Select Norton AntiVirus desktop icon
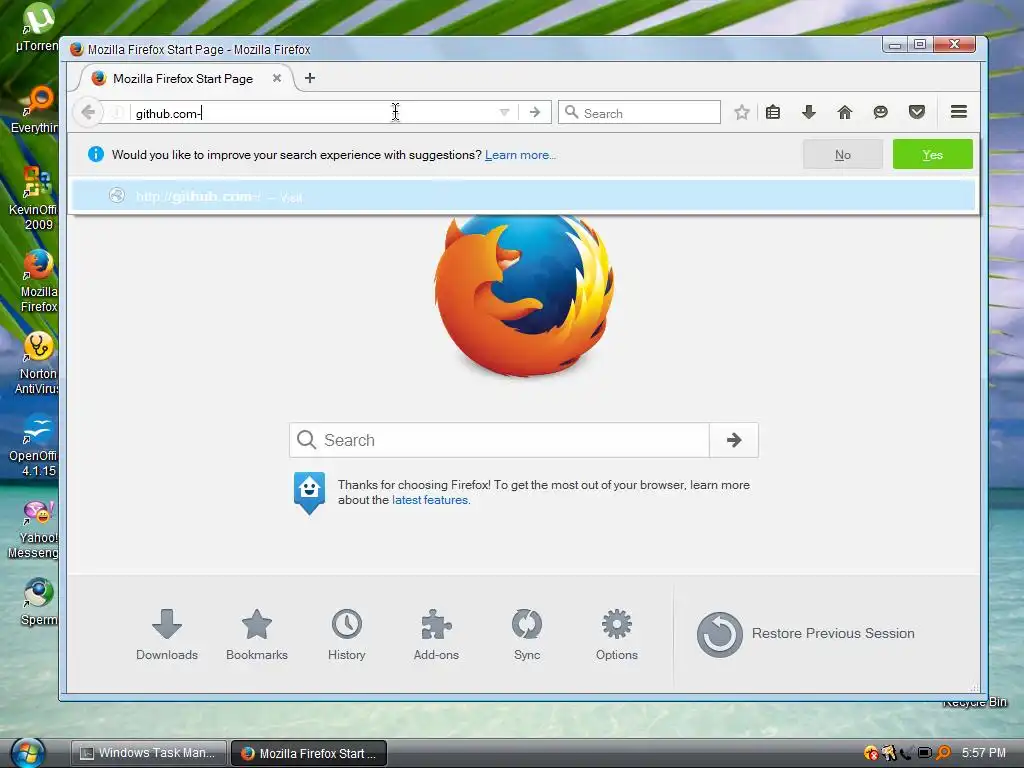Image resolution: width=1024 pixels, height=768 pixels. [x=37, y=363]
